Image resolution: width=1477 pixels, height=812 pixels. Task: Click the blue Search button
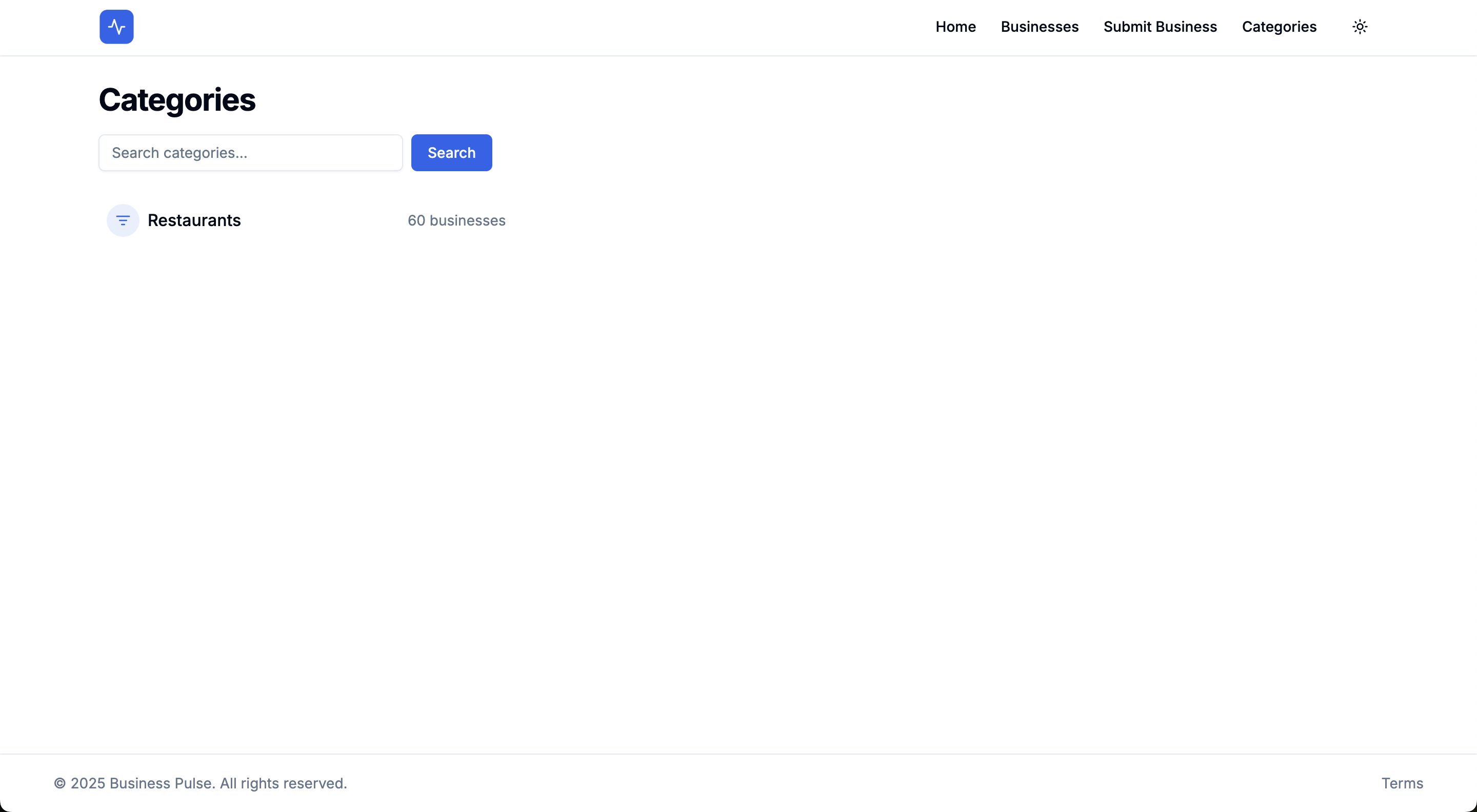coord(451,153)
